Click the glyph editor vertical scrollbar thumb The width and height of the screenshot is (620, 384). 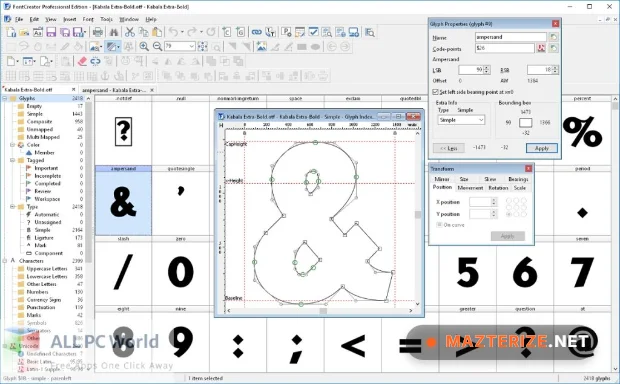418,215
